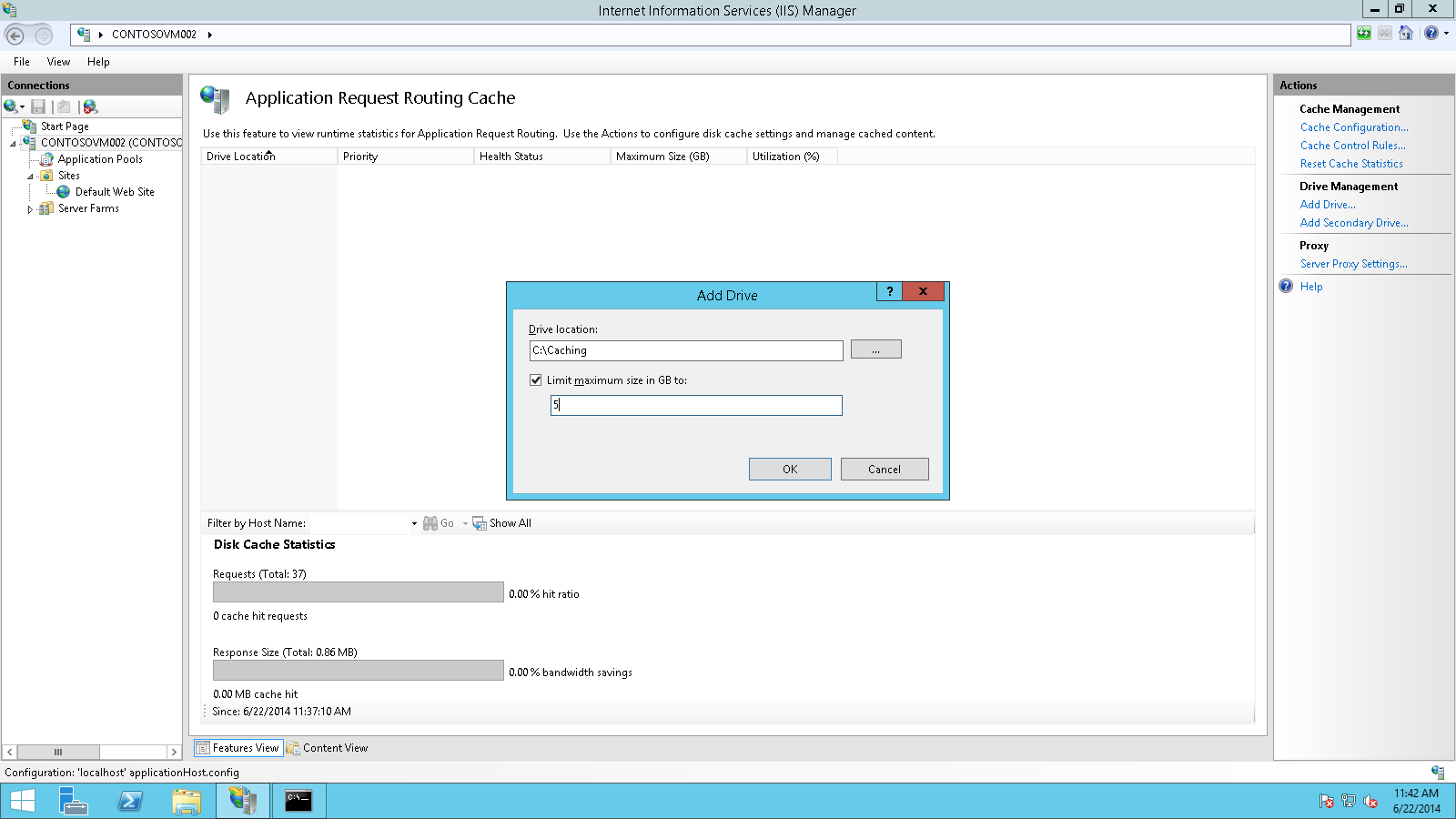Click the Utilization (%) column header
Image resolution: width=1456 pixels, height=819 pixels.
(793, 157)
